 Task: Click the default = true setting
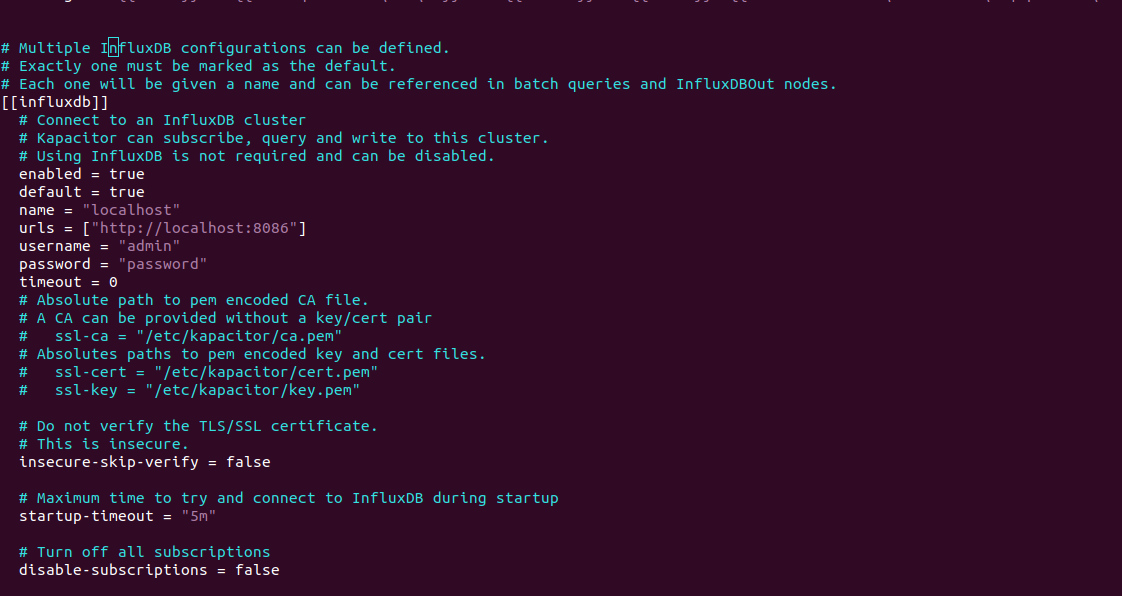point(82,192)
